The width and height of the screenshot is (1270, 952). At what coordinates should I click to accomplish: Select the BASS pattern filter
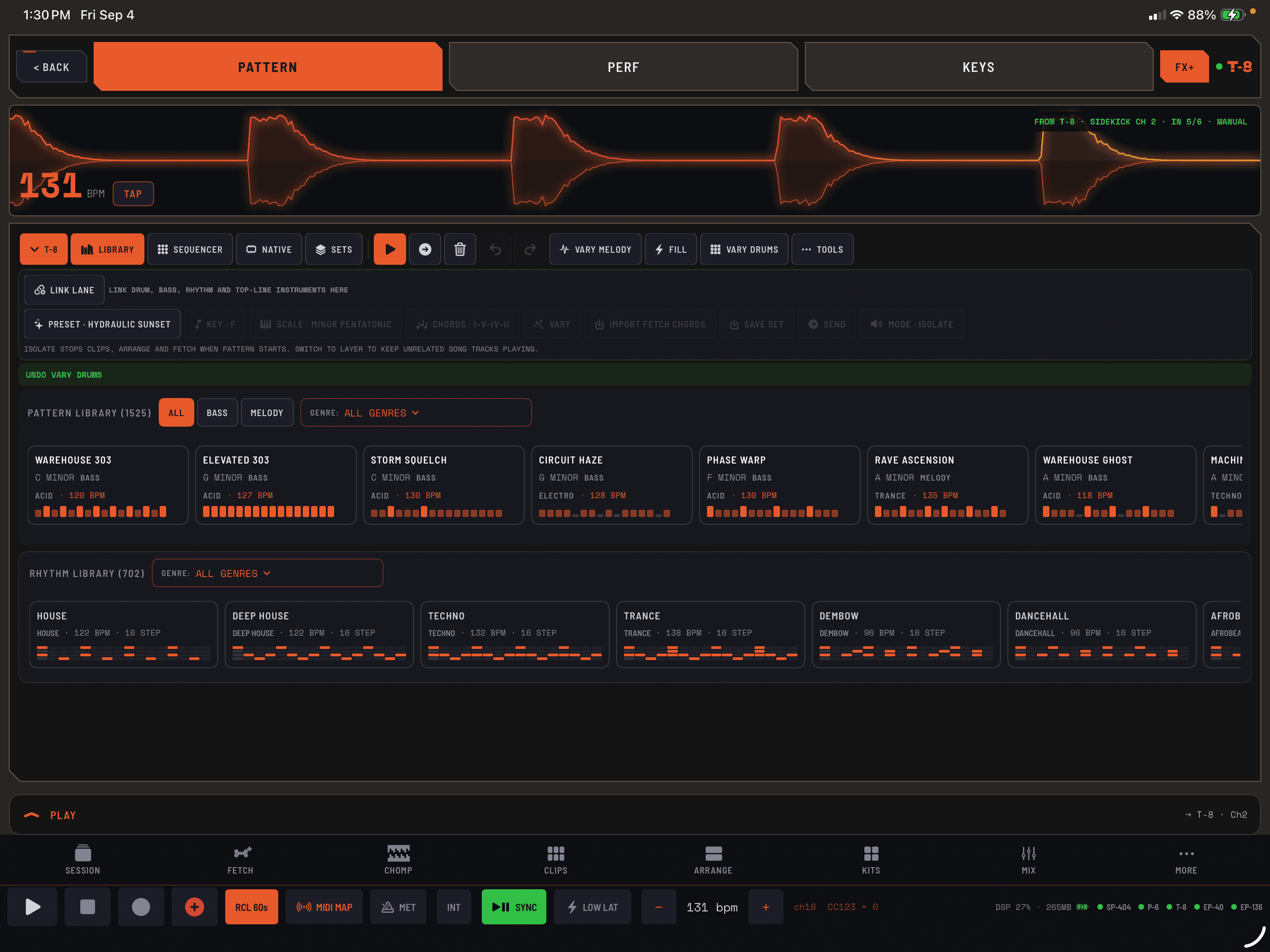tap(217, 413)
